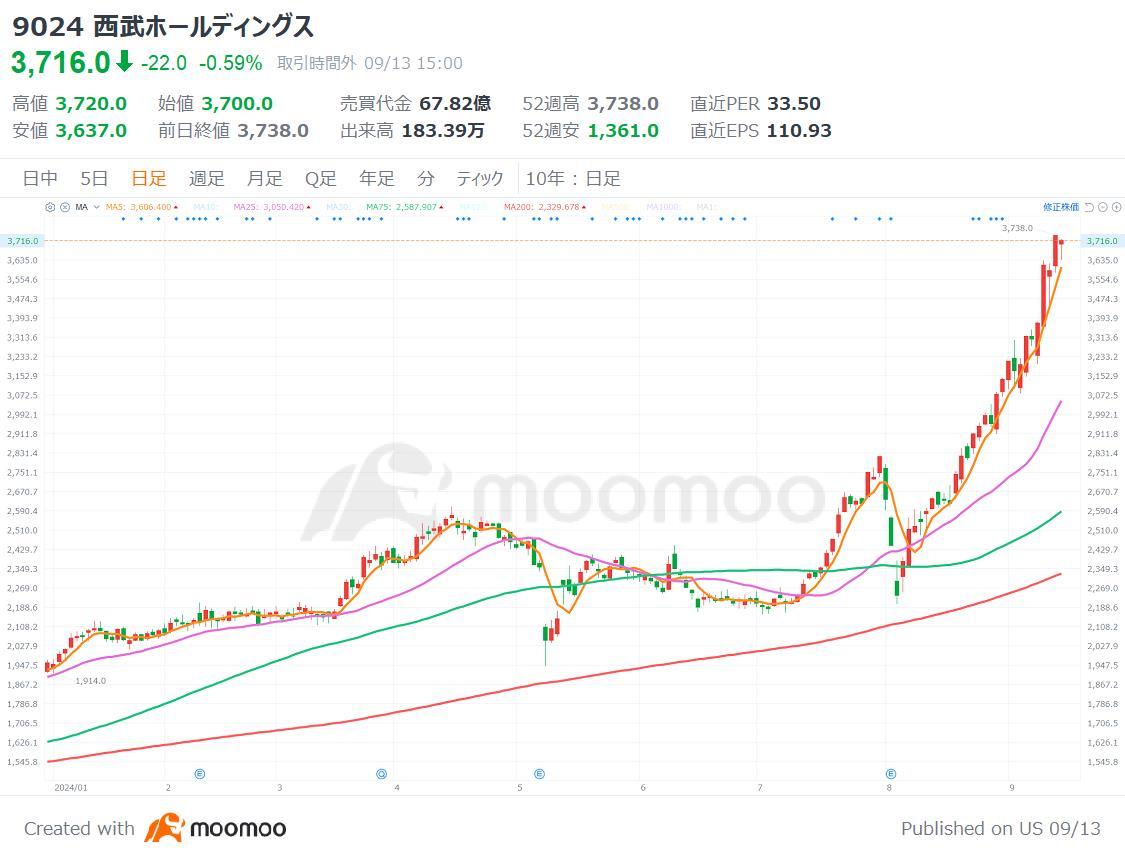
Task: Zoom in using the plus icon top right
Action: (1117, 207)
